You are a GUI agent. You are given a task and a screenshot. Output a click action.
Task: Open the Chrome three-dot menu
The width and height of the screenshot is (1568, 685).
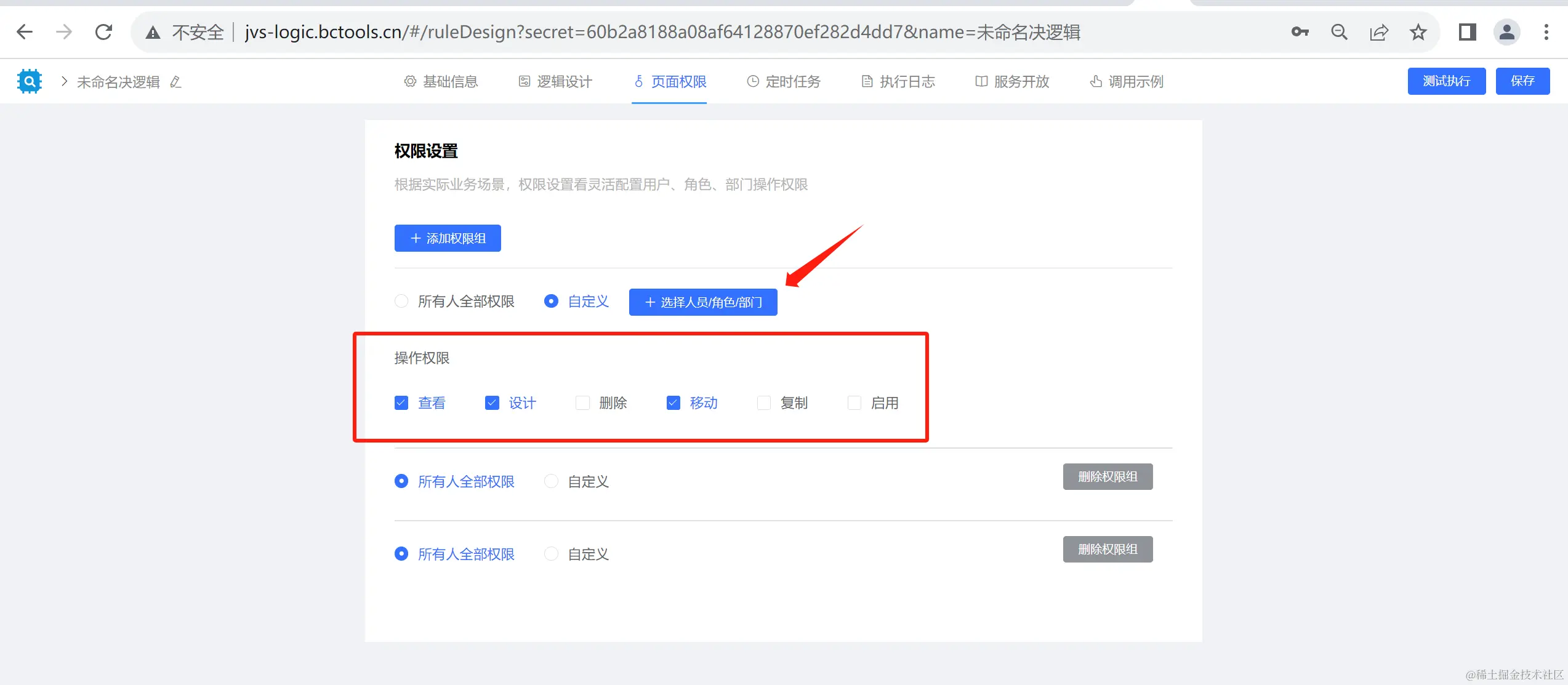tap(1546, 32)
